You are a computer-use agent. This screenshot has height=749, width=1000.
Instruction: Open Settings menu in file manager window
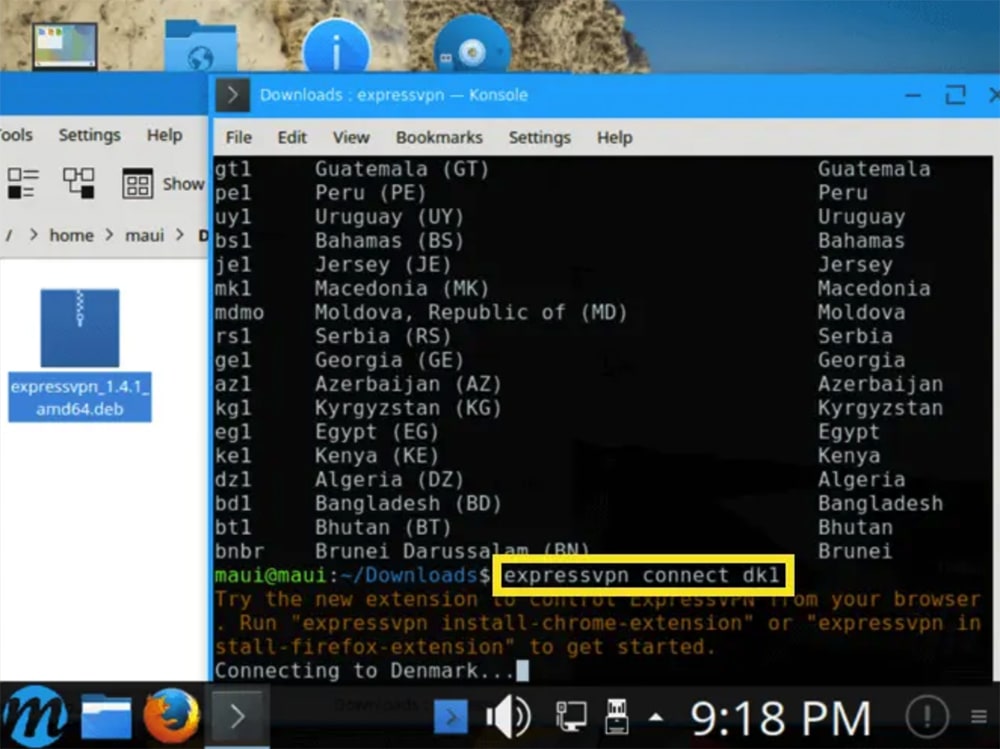pyautogui.click(x=89, y=135)
